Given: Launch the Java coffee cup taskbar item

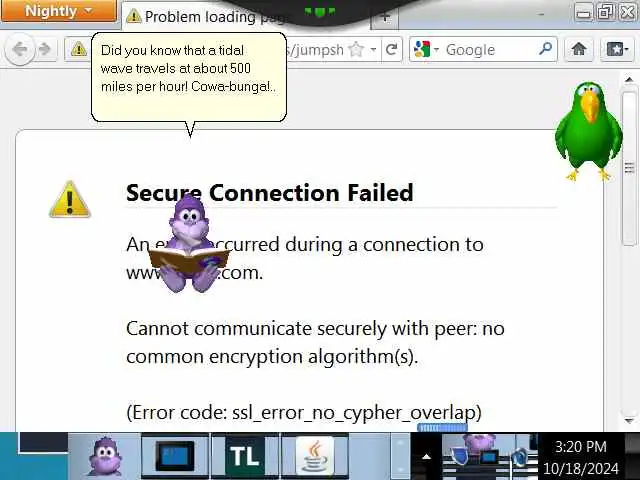Looking at the screenshot, I should point(314,456).
